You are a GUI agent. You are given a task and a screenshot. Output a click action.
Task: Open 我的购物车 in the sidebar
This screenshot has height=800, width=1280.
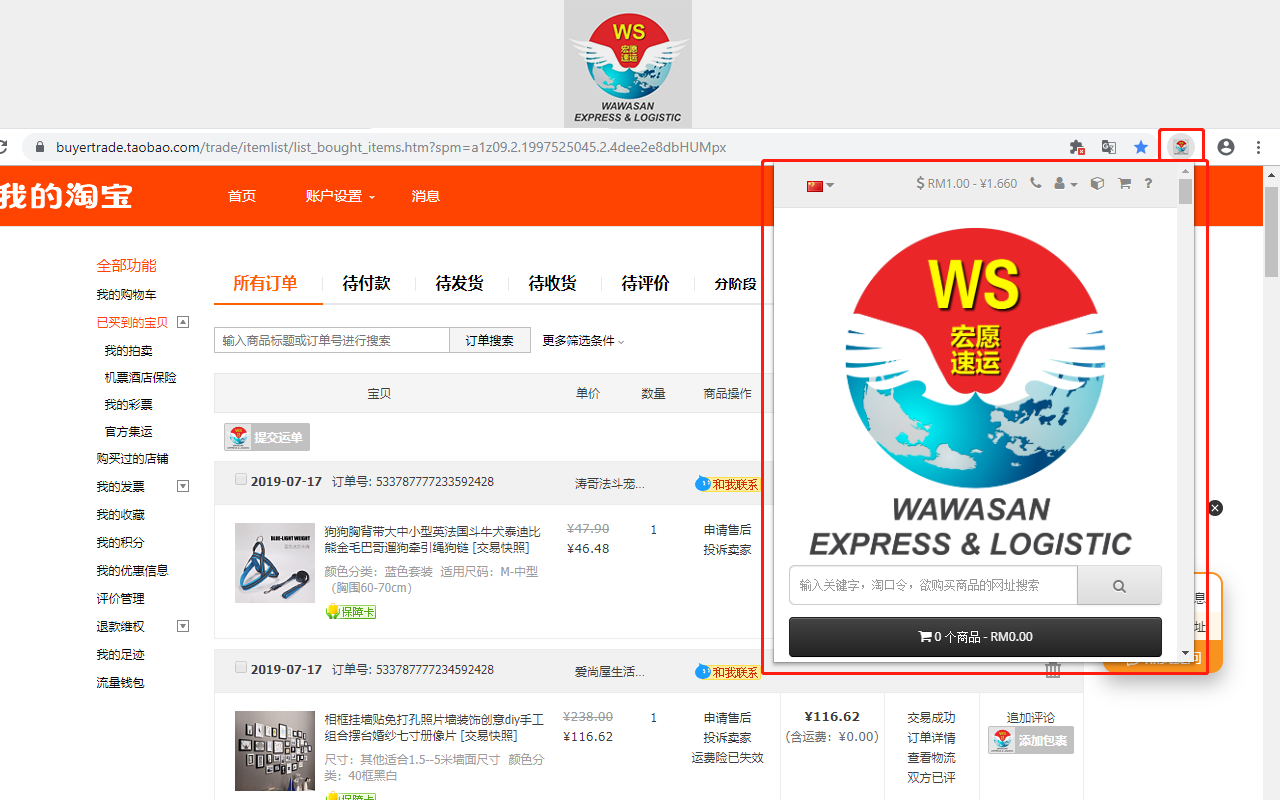[x=126, y=295]
